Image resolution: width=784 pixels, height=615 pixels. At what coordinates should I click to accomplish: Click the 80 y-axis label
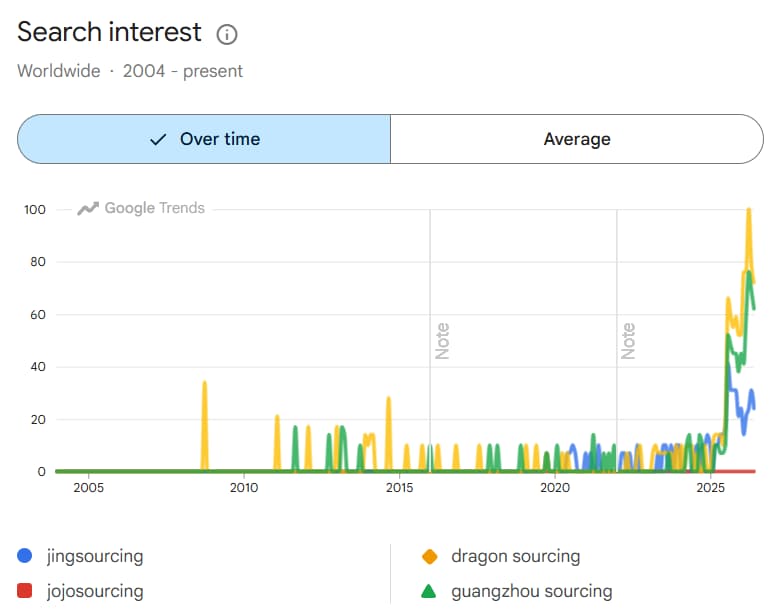click(x=38, y=262)
